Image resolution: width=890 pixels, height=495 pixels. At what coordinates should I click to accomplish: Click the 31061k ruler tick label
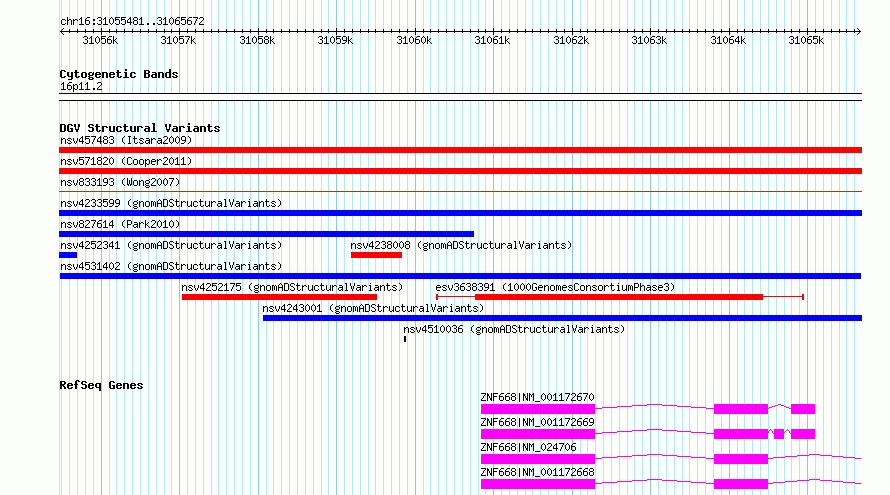point(492,41)
